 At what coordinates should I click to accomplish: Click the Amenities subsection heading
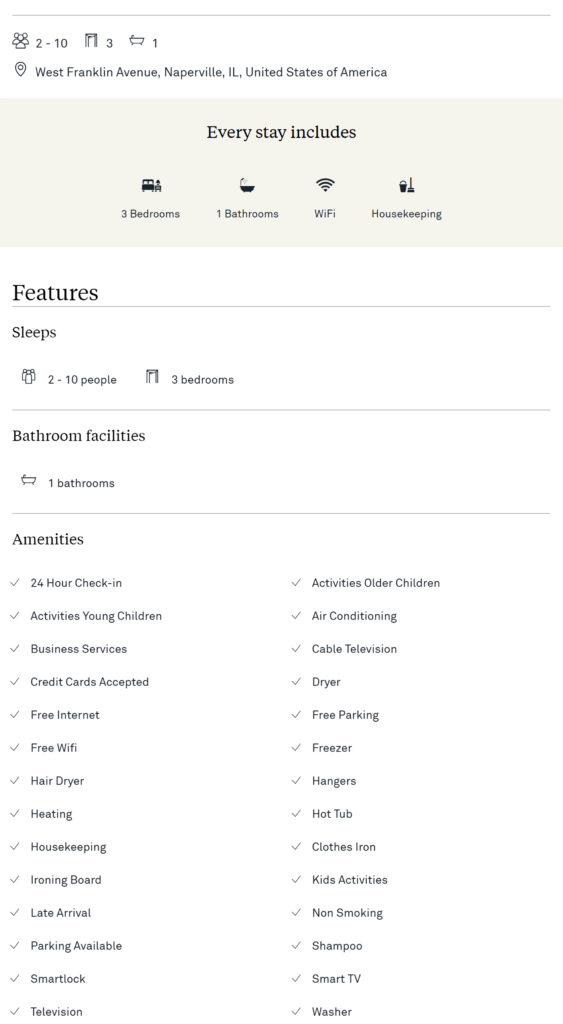click(x=48, y=539)
